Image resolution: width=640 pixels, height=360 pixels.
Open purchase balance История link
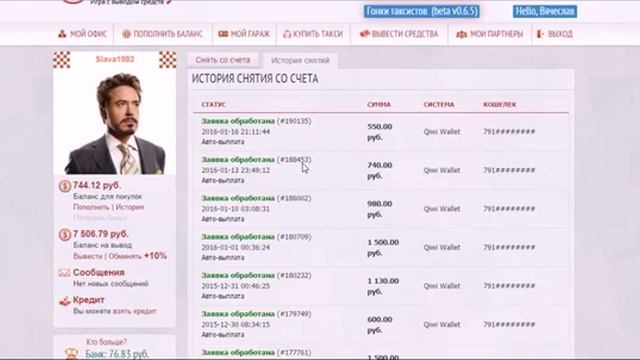point(130,207)
